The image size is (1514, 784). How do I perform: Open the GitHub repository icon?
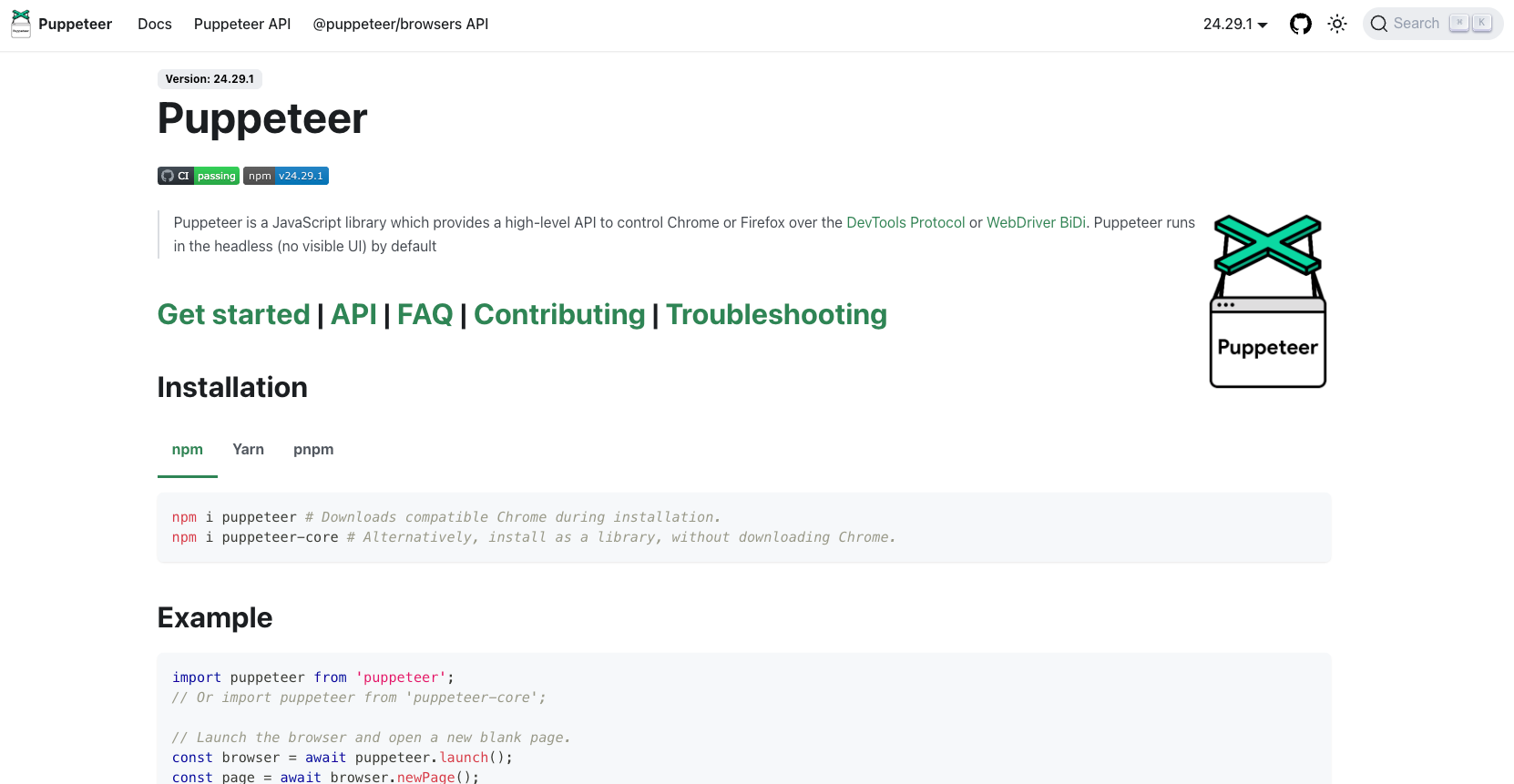click(1300, 25)
